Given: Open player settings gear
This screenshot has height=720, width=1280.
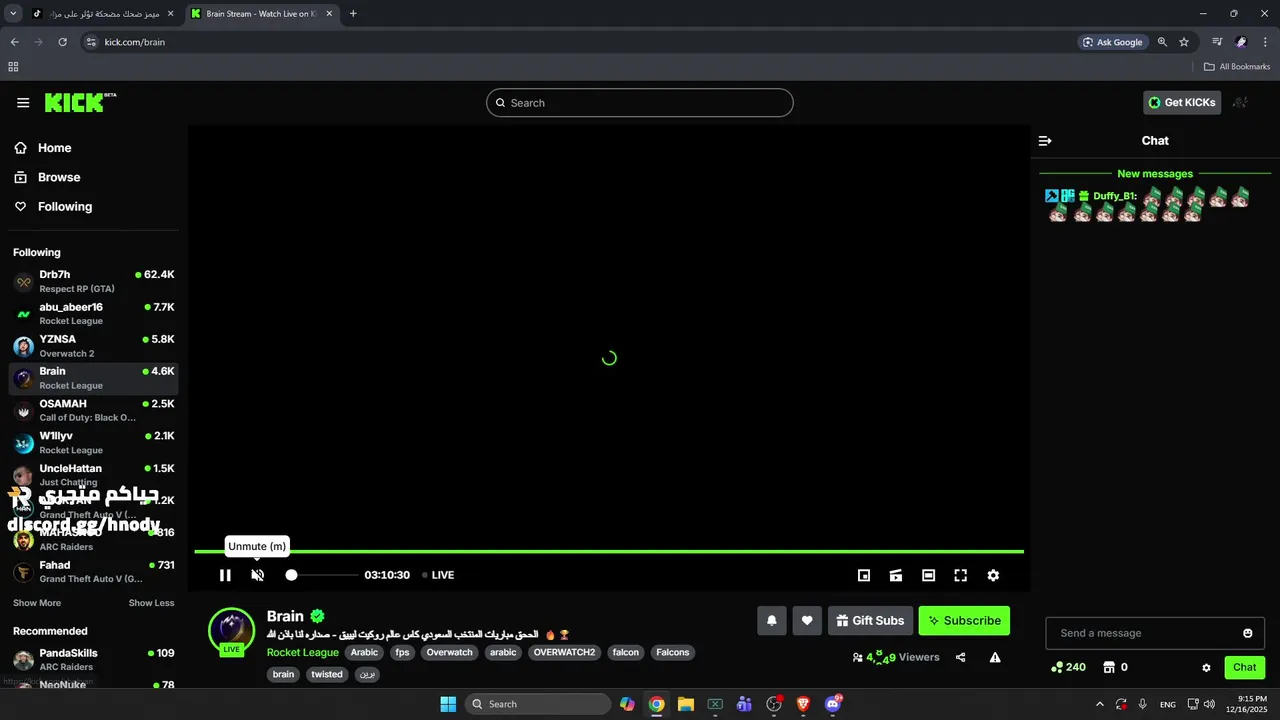Looking at the screenshot, I should click(x=993, y=575).
